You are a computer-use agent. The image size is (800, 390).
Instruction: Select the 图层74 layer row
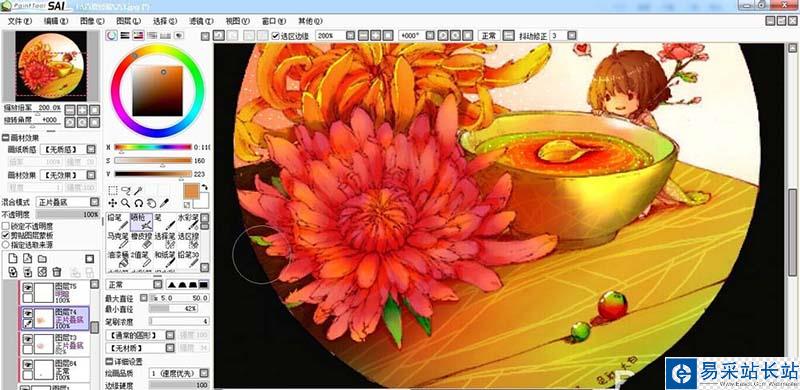coord(54,318)
